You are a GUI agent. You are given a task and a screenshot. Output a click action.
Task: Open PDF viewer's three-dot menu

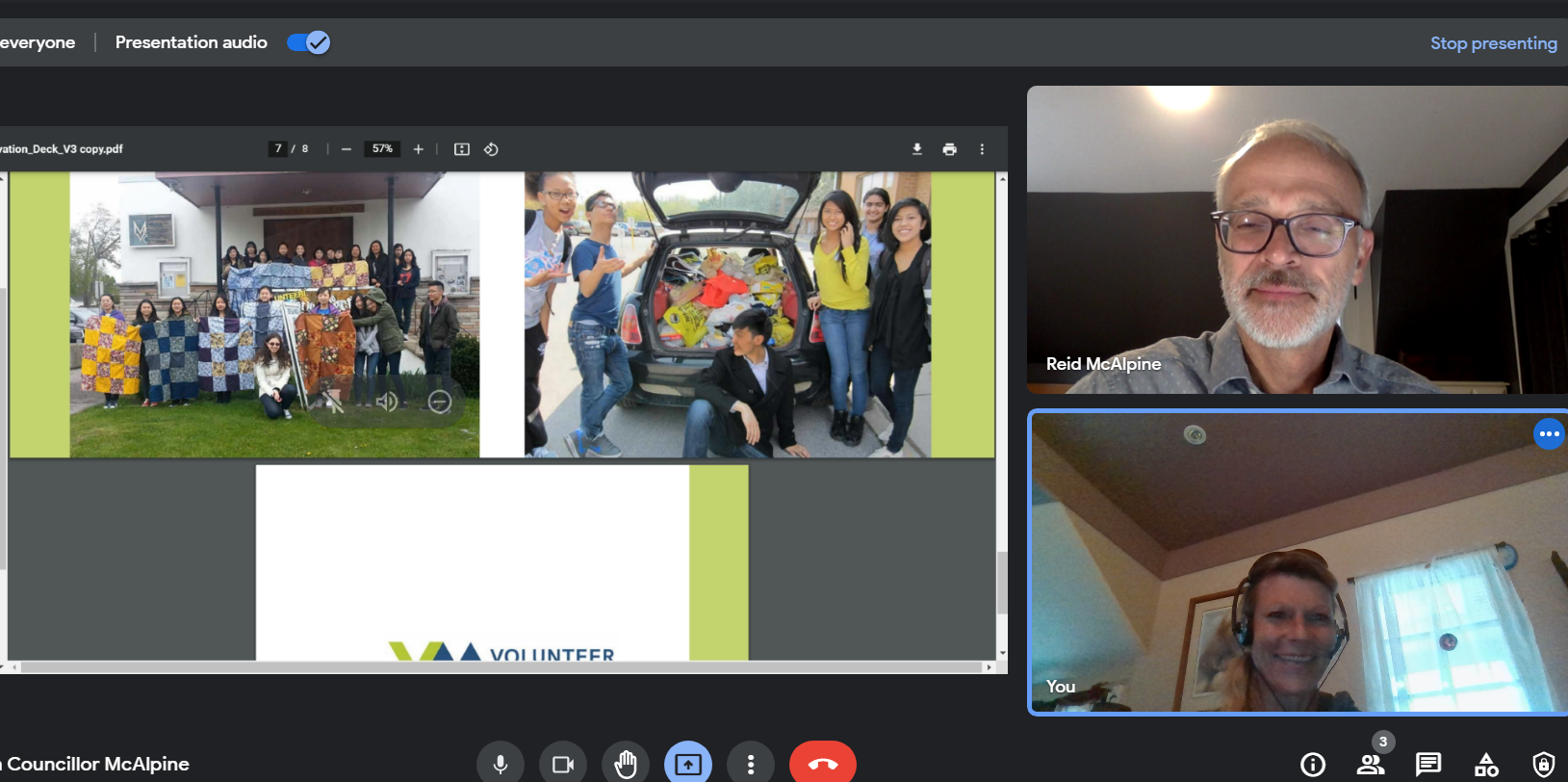(982, 149)
